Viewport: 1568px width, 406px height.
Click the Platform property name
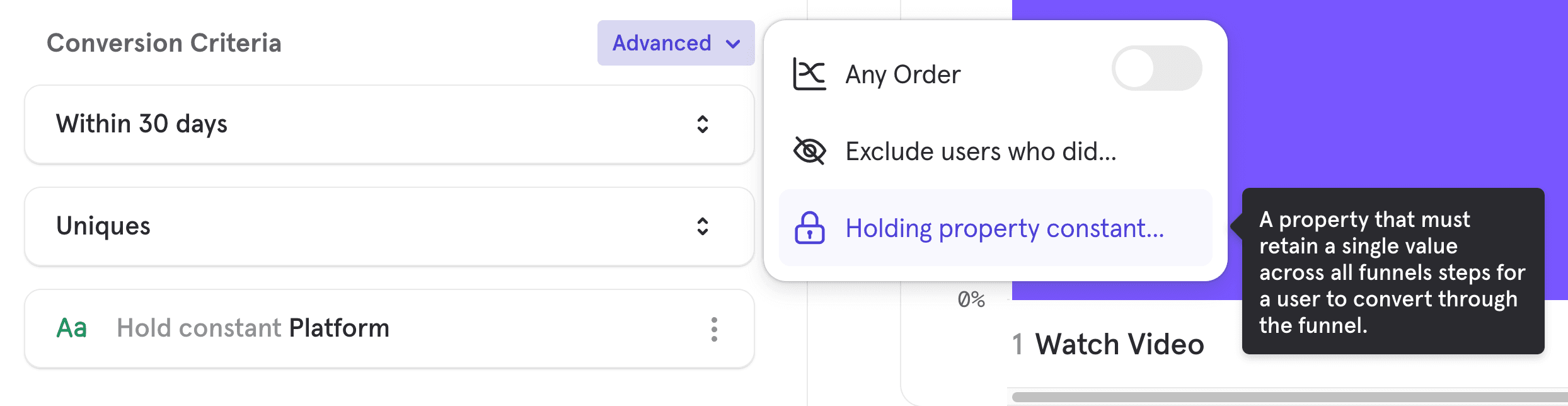pos(339,328)
